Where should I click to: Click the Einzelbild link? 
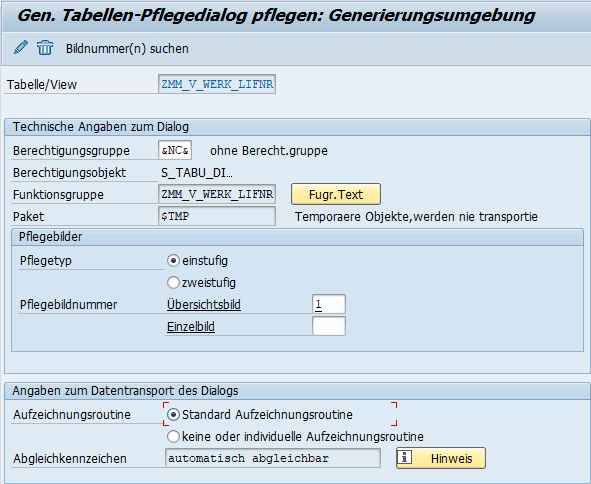point(191,326)
